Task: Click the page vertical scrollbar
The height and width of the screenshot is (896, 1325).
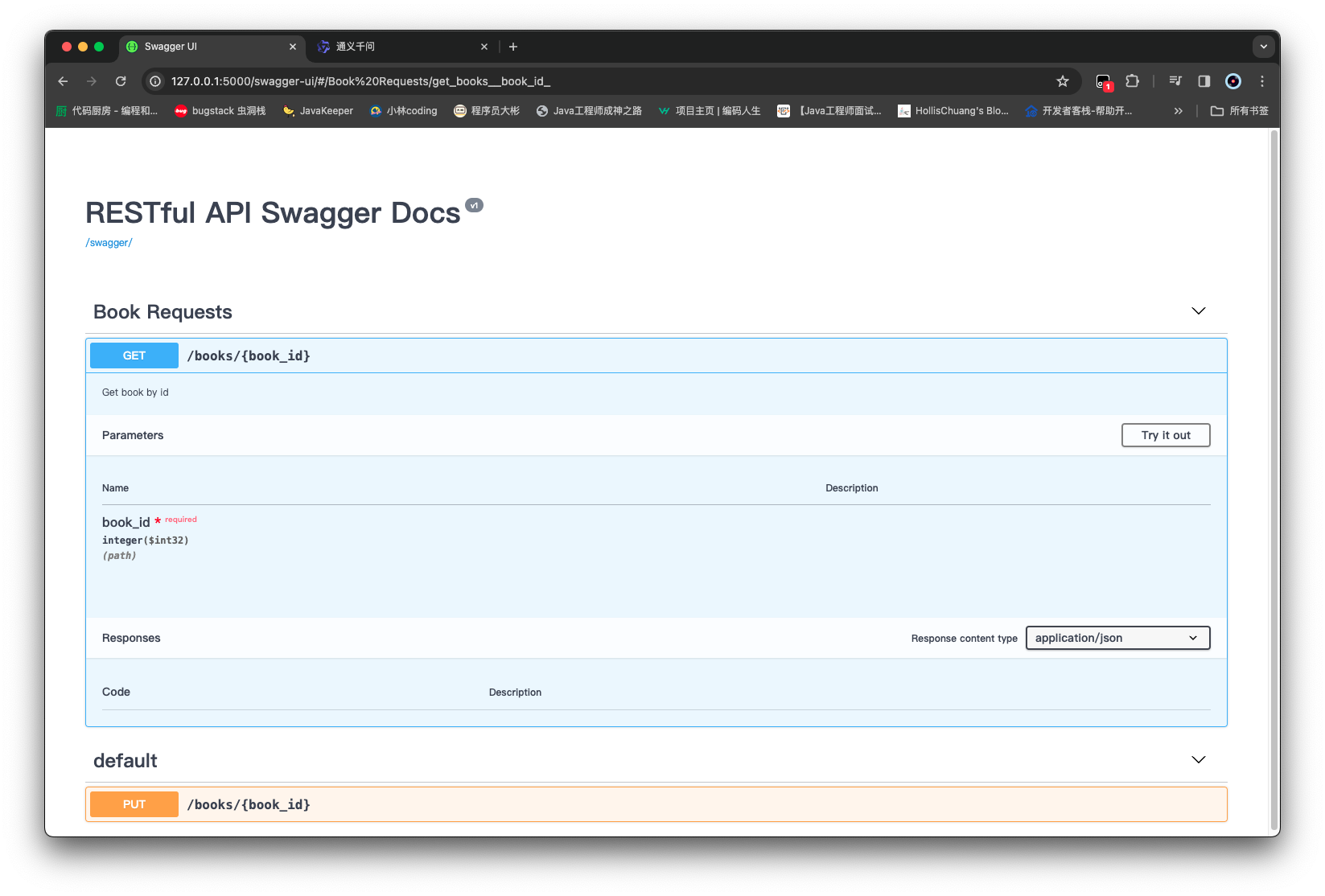Action: point(1274,479)
